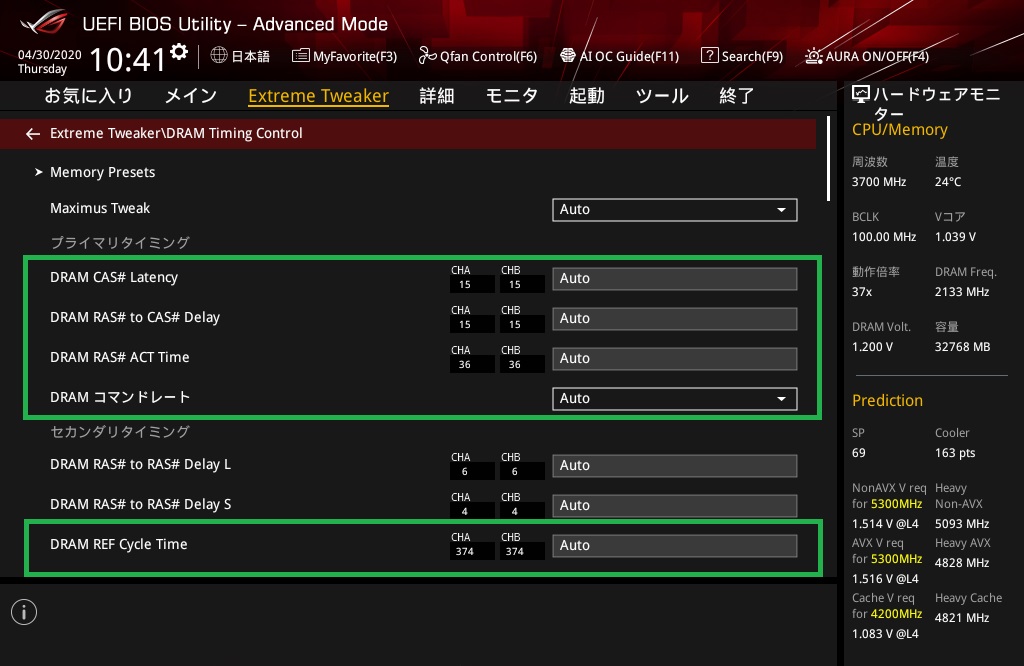Select the DRAM REF Cycle Time label
Image resolution: width=1024 pixels, height=666 pixels.
click(x=119, y=544)
